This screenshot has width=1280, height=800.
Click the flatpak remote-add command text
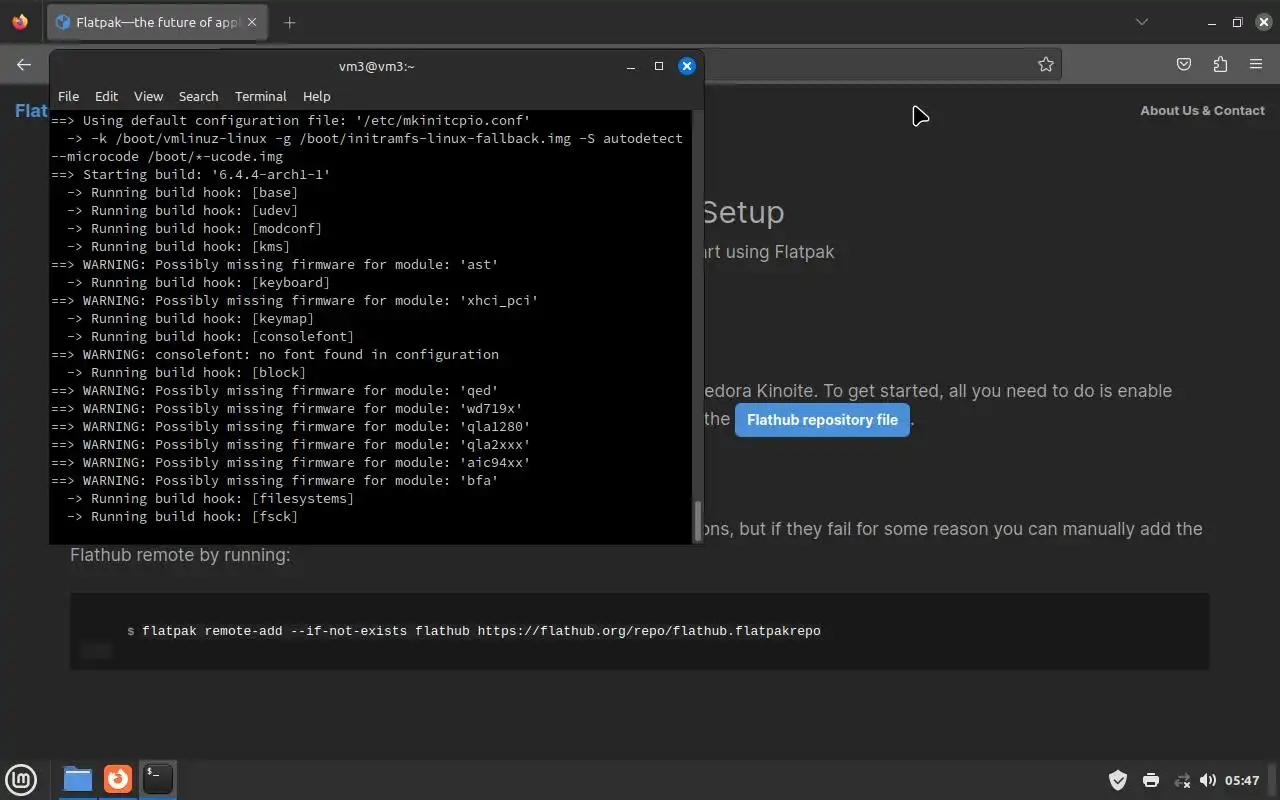tap(481, 631)
